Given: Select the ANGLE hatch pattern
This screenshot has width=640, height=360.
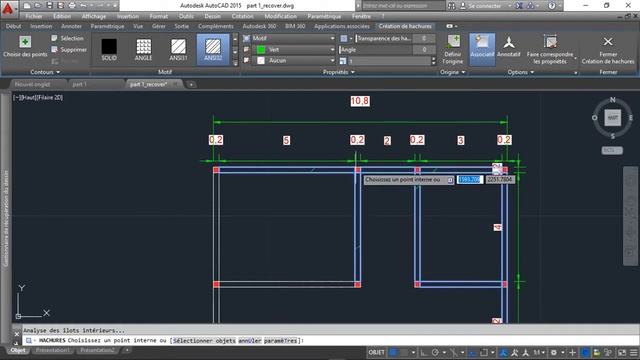Looking at the screenshot, I should coord(143,49).
